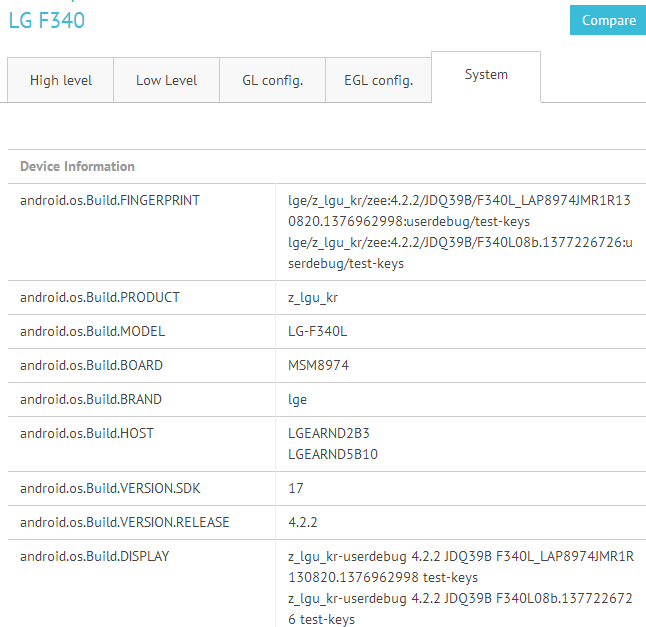646x627 pixels.
Task: Click the SDK version value 17
Action: click(296, 488)
